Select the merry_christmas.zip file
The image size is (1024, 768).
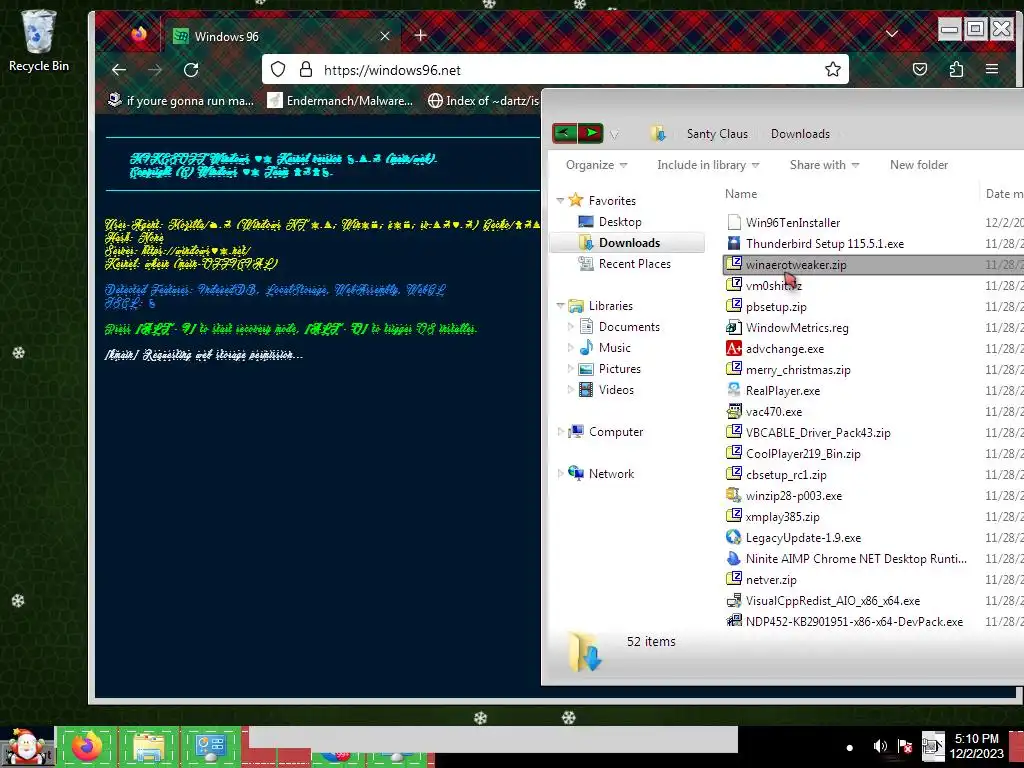click(797, 370)
